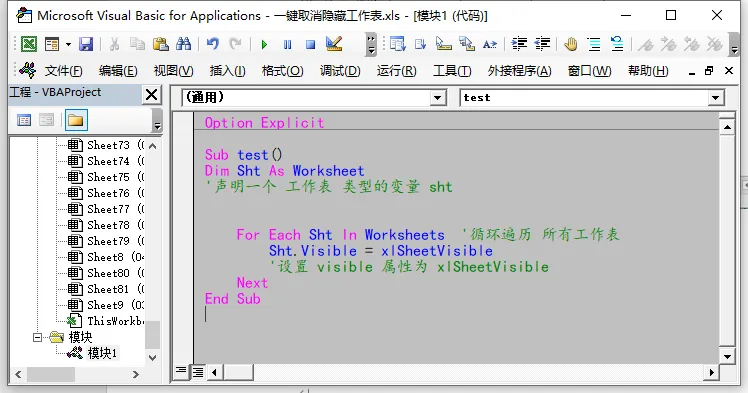Image resolution: width=748 pixels, height=393 pixels.
Task: Click the Paste clipboard icon
Action: click(161, 44)
